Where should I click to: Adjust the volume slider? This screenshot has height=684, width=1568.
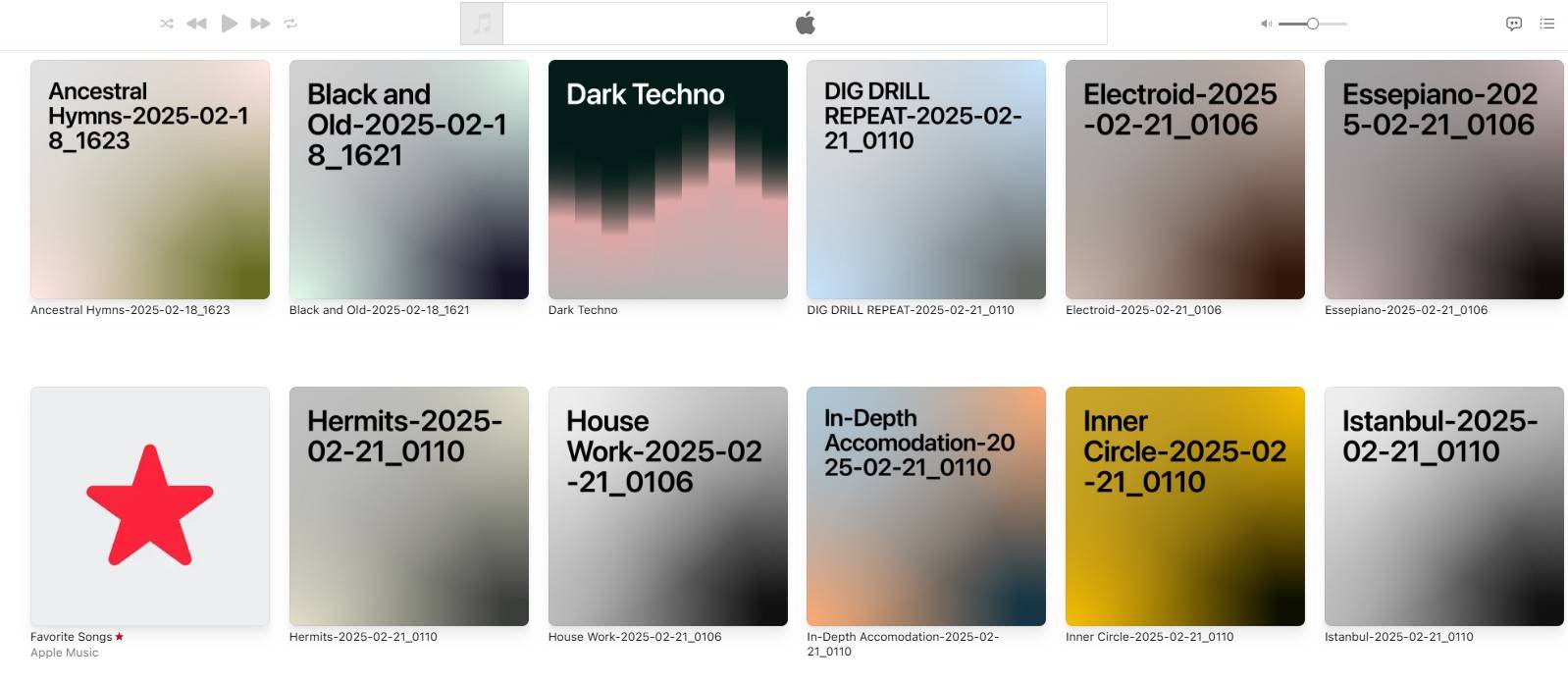point(1312,24)
